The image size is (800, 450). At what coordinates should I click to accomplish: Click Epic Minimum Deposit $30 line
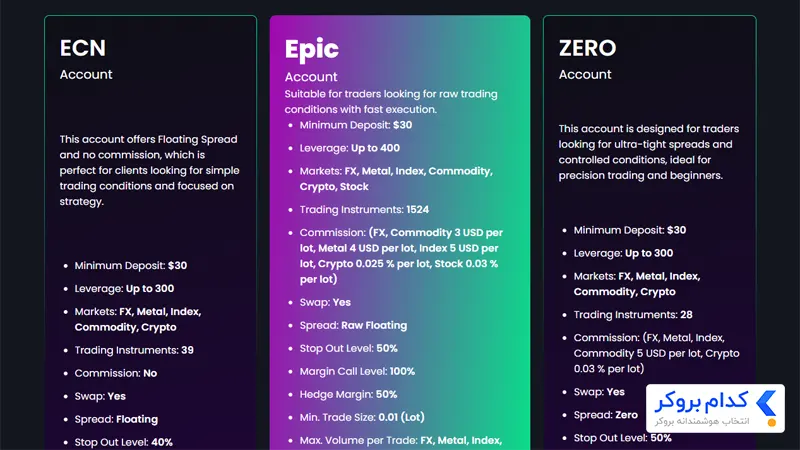(356, 125)
